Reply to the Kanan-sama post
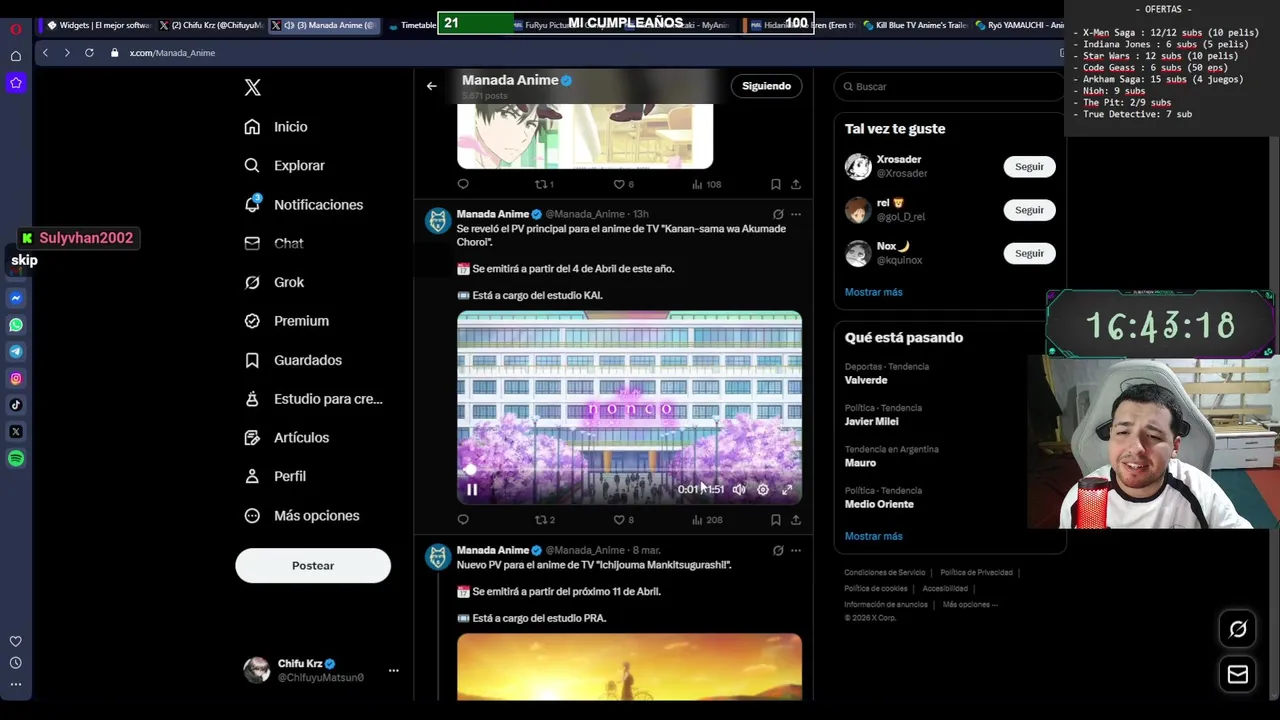 463,520
